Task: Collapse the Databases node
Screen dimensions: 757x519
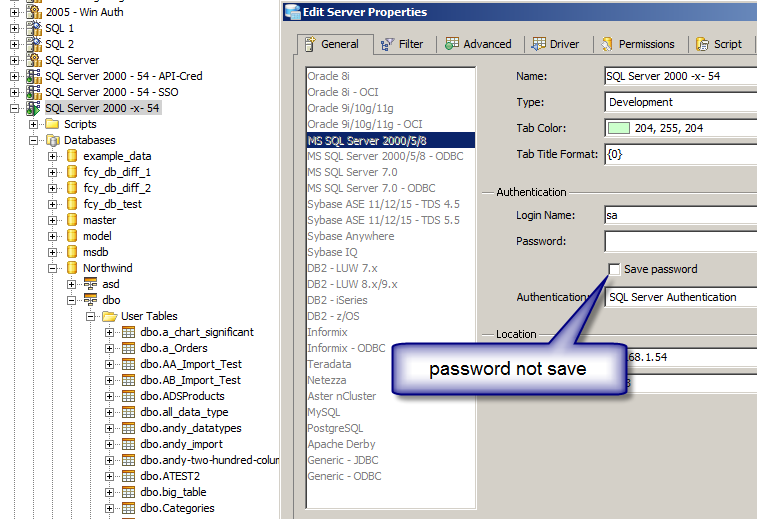Action: click(33, 140)
